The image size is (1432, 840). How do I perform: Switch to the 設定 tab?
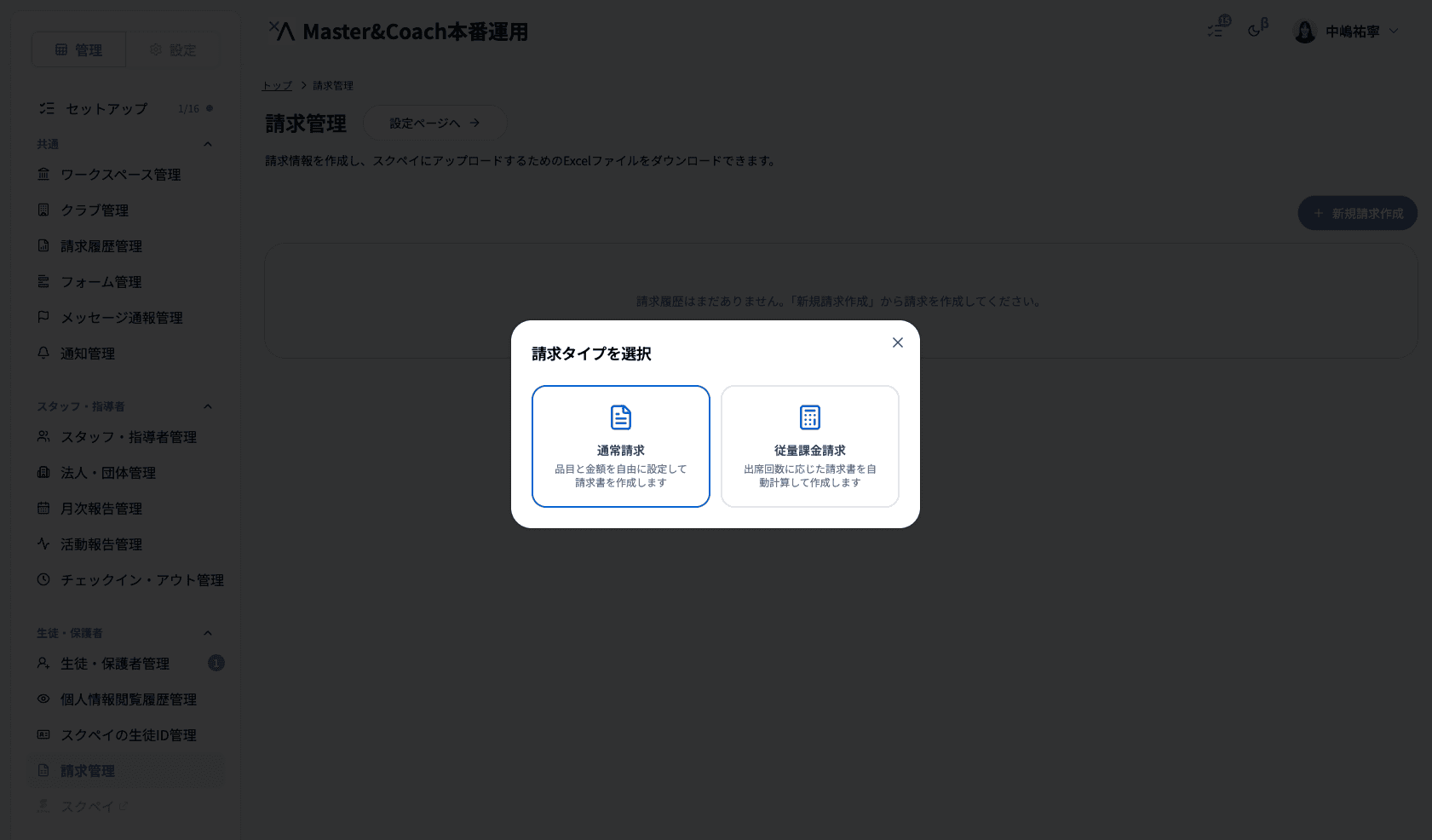173,49
